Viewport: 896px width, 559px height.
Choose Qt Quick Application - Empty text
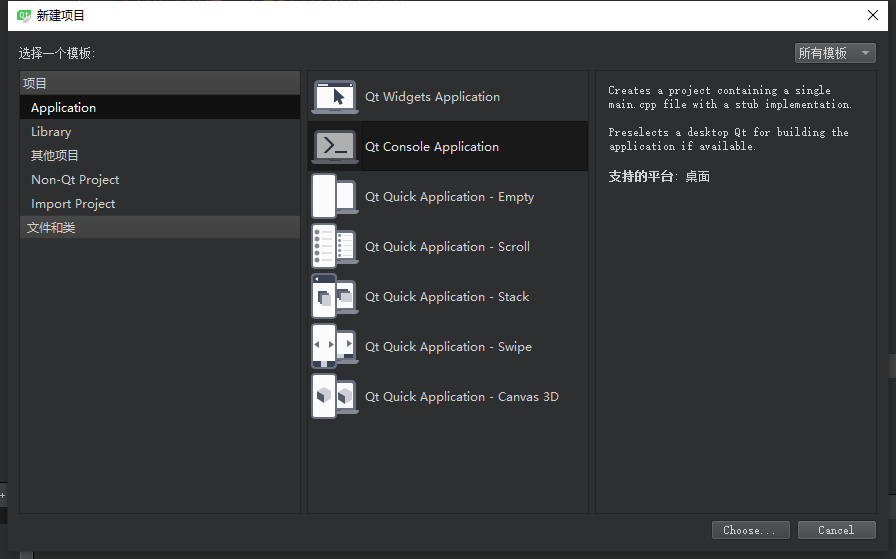tap(449, 197)
